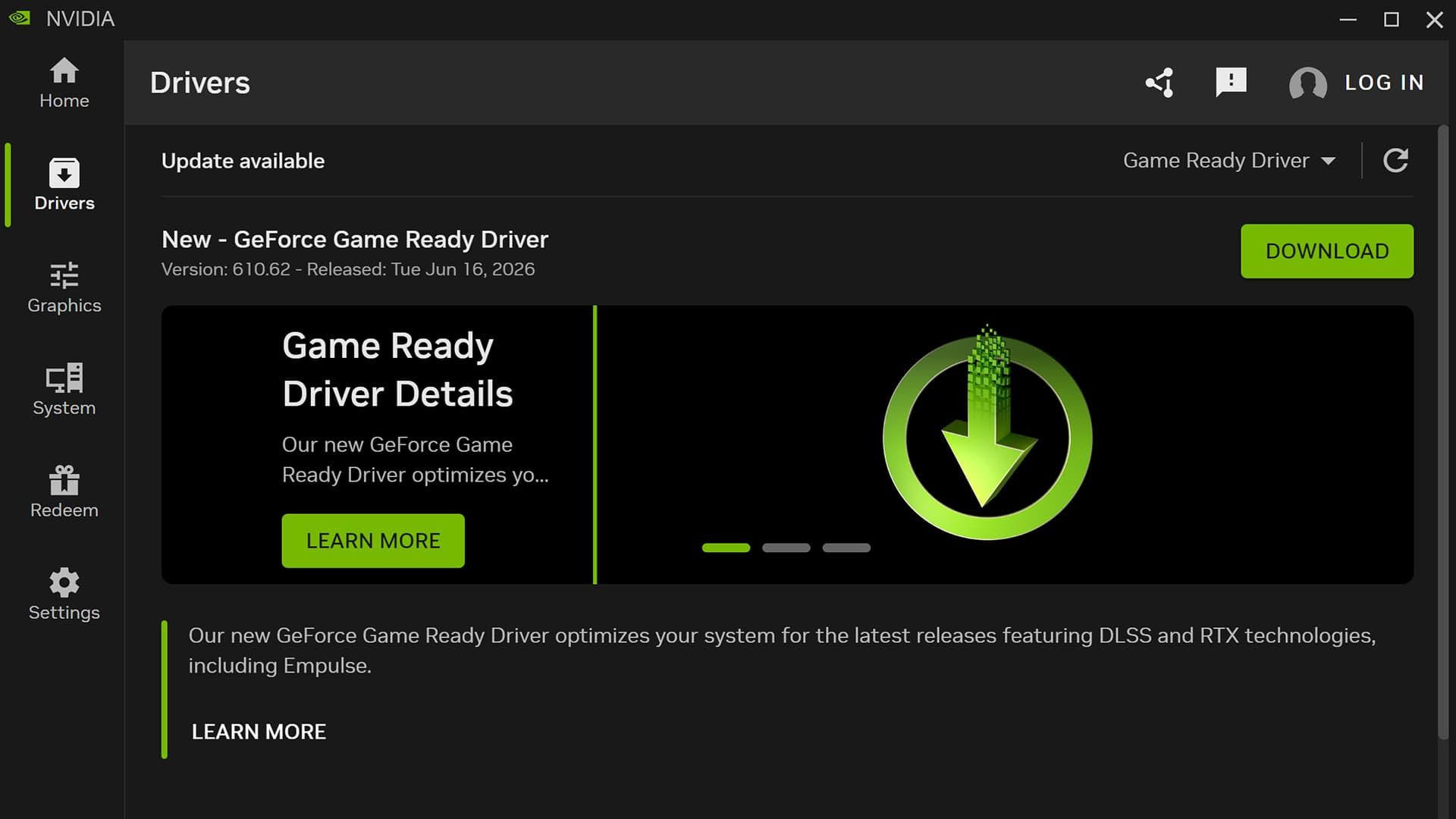The image size is (1456, 819).
Task: Expand the Game Ready Driver dropdown
Action: (1228, 161)
